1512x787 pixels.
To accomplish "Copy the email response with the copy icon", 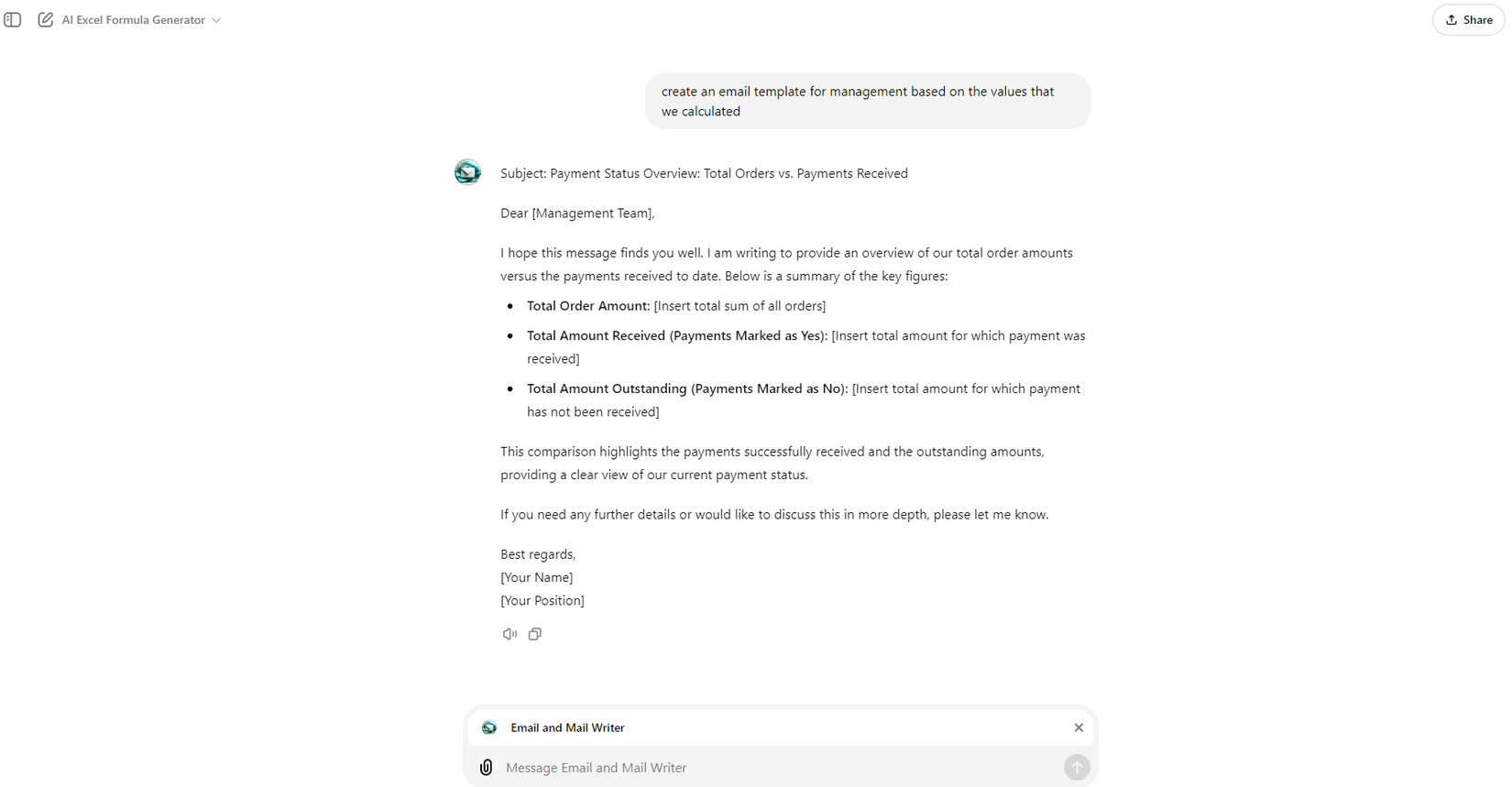I will click(x=535, y=634).
